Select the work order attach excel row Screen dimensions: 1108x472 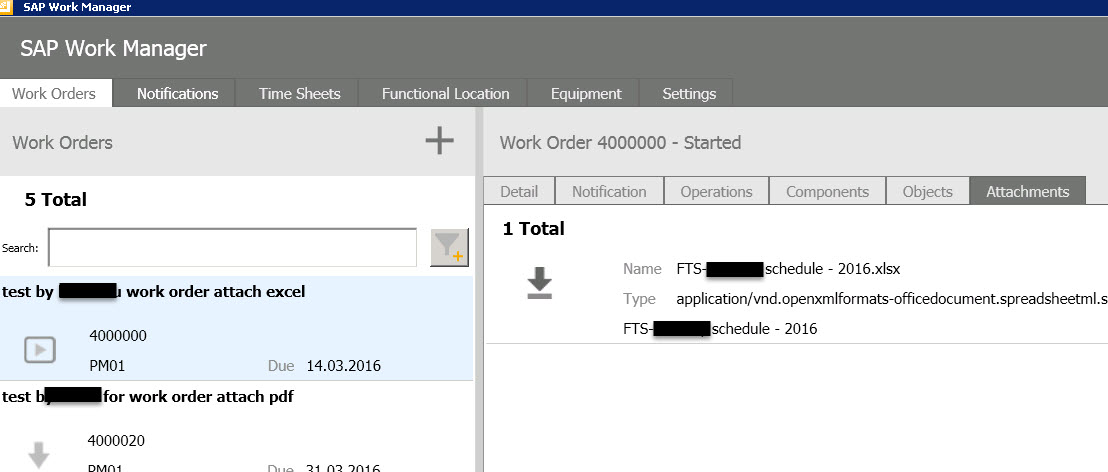coord(237,328)
